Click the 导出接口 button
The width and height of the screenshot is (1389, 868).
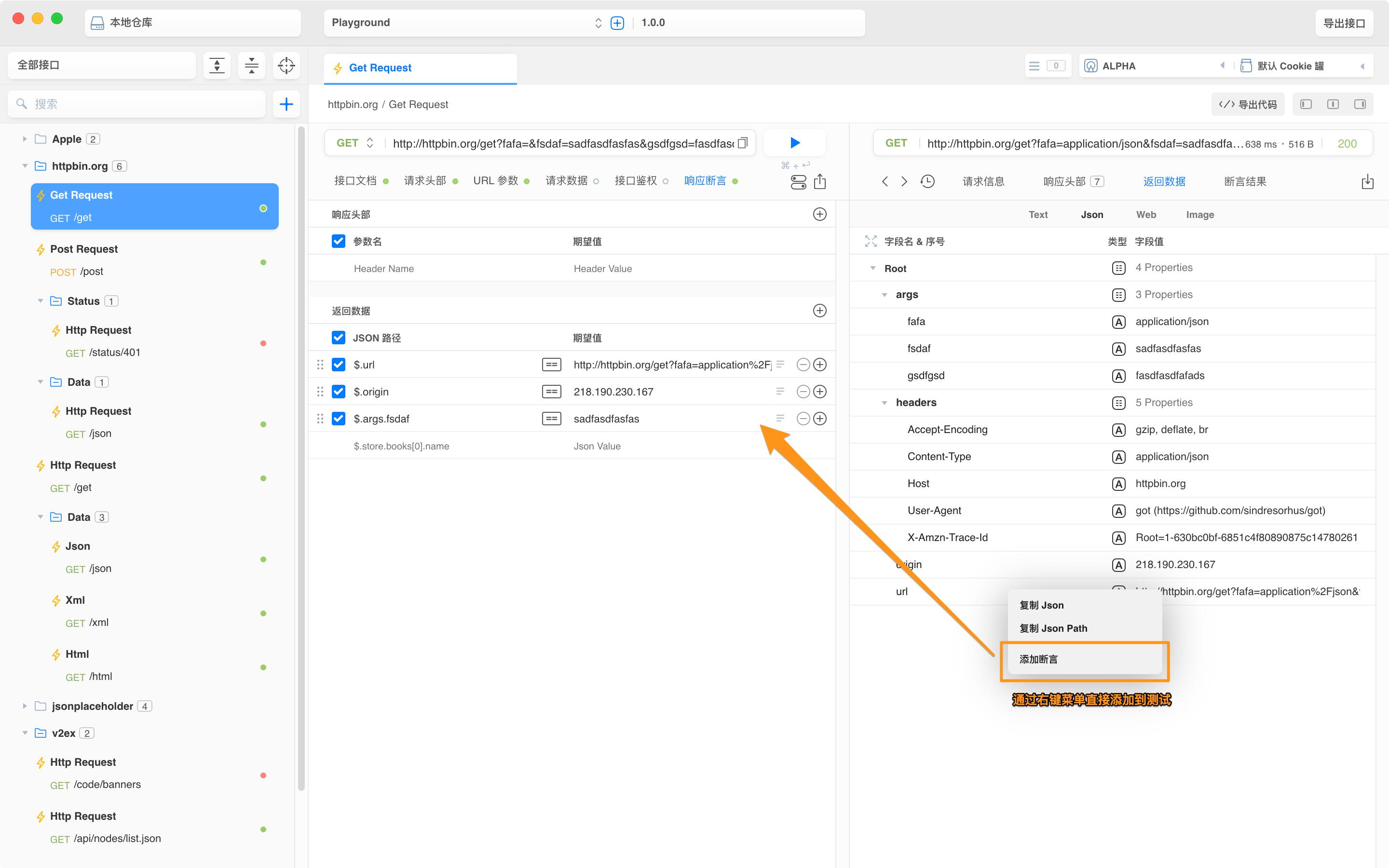[x=1344, y=23]
